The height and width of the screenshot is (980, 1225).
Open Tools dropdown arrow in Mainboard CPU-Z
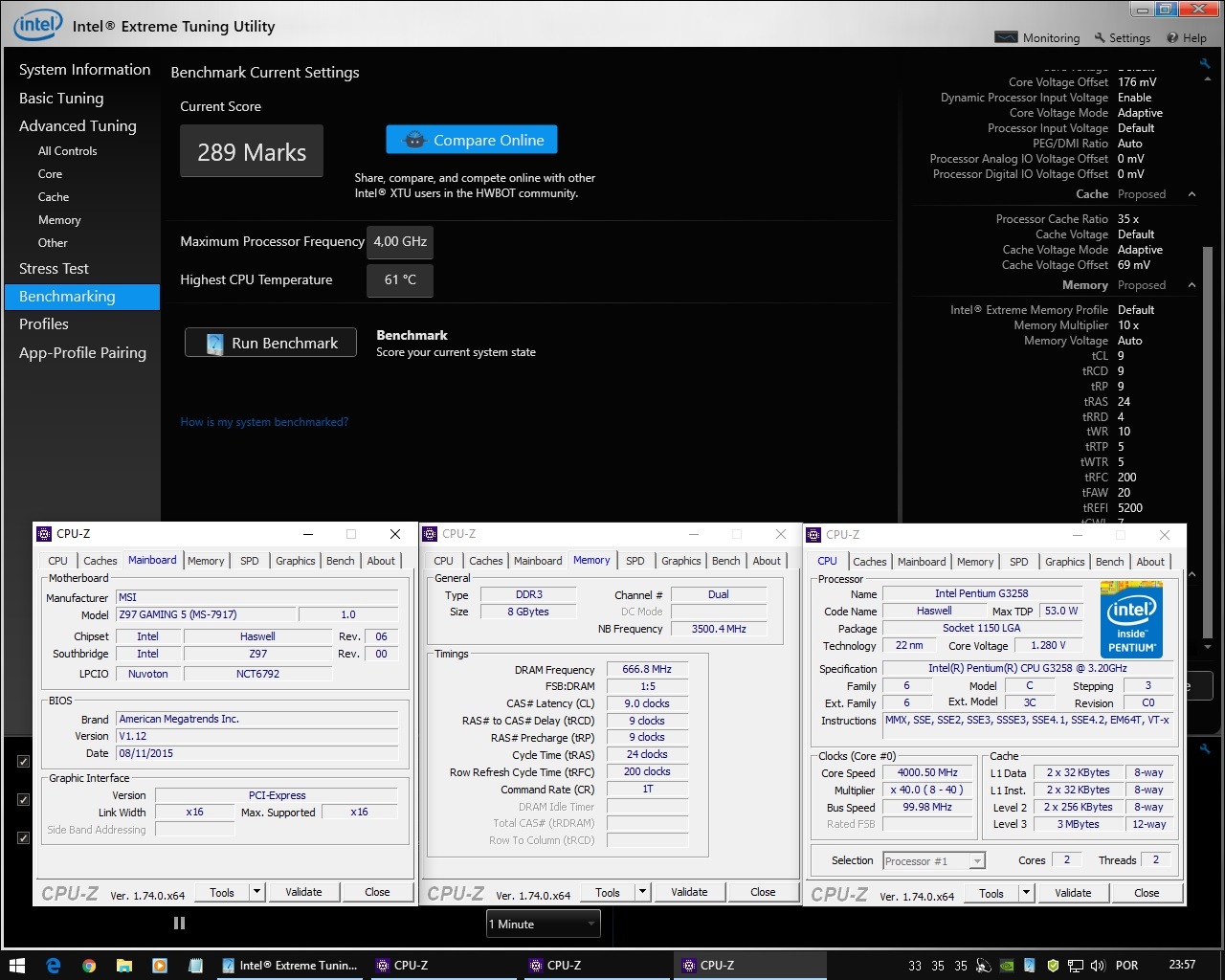(x=256, y=892)
